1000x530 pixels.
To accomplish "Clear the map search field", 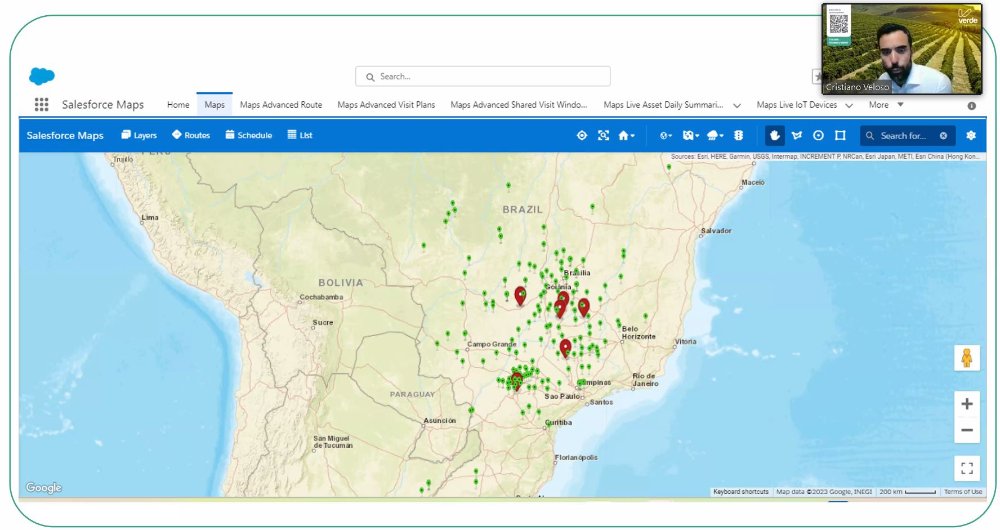I will tap(943, 135).
